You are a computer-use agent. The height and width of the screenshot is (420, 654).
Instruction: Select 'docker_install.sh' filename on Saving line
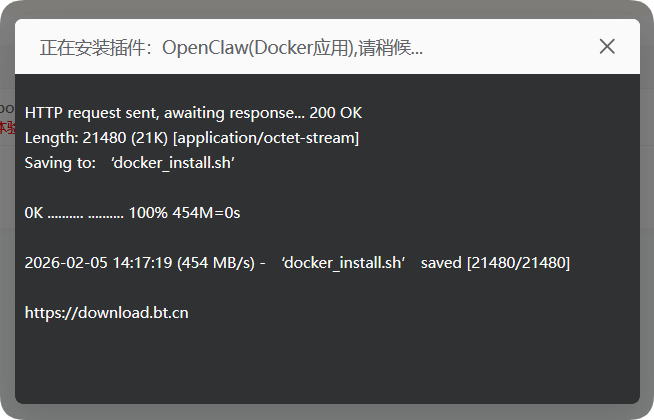tap(173, 163)
